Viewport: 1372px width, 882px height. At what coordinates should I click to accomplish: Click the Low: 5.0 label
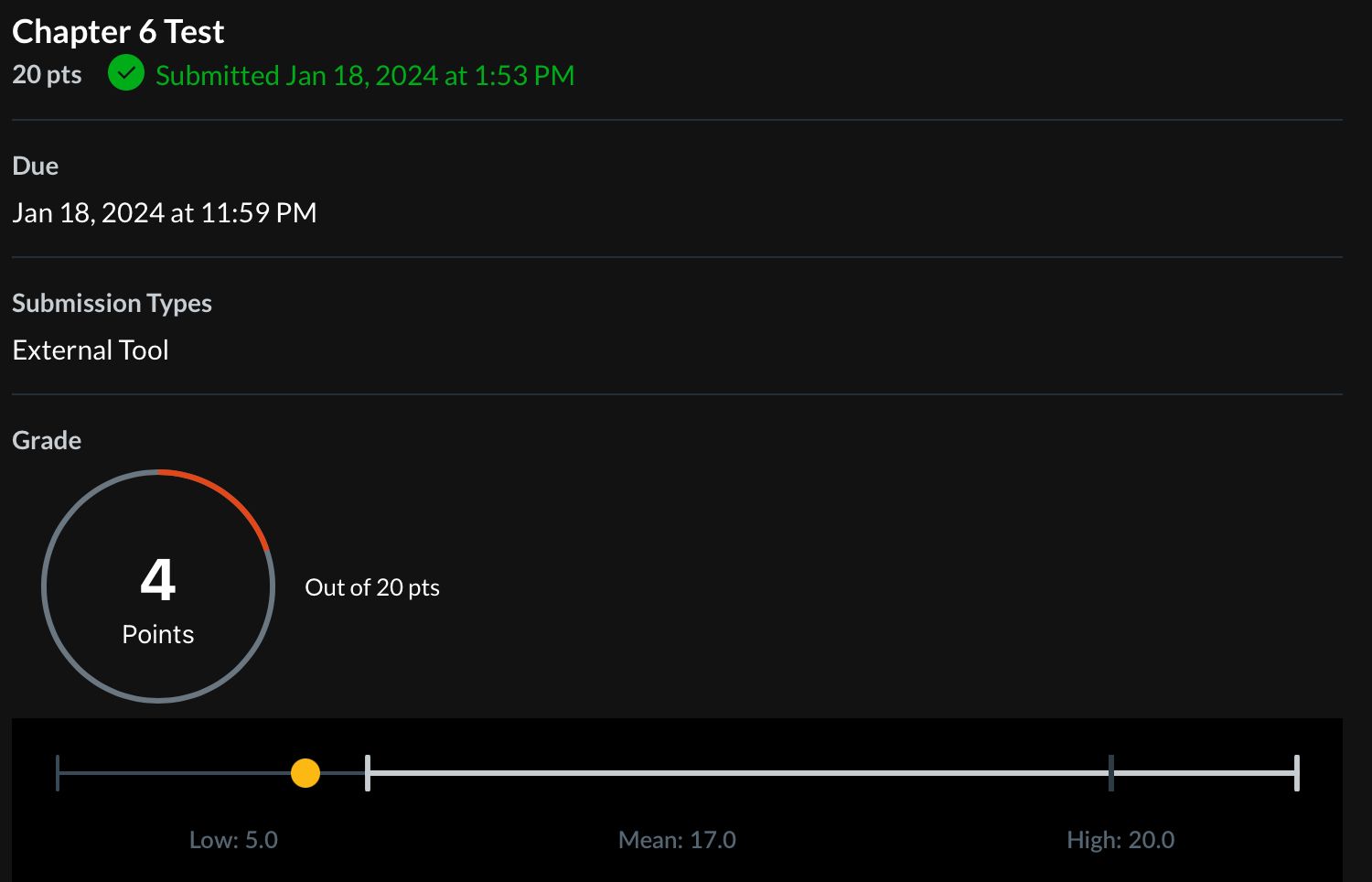233,840
